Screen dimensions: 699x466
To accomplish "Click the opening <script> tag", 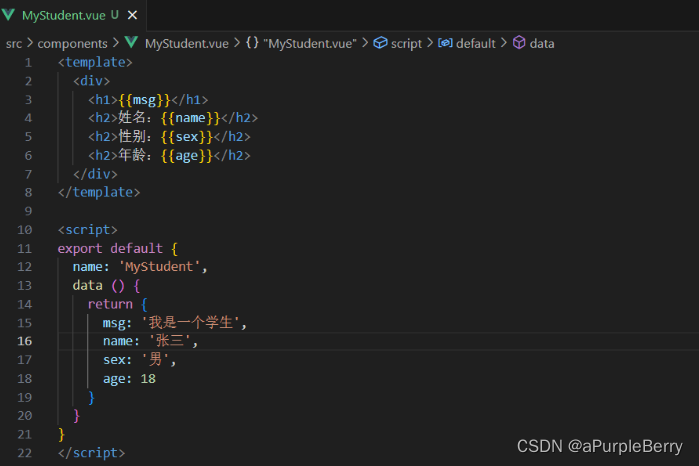I will 87,230.
